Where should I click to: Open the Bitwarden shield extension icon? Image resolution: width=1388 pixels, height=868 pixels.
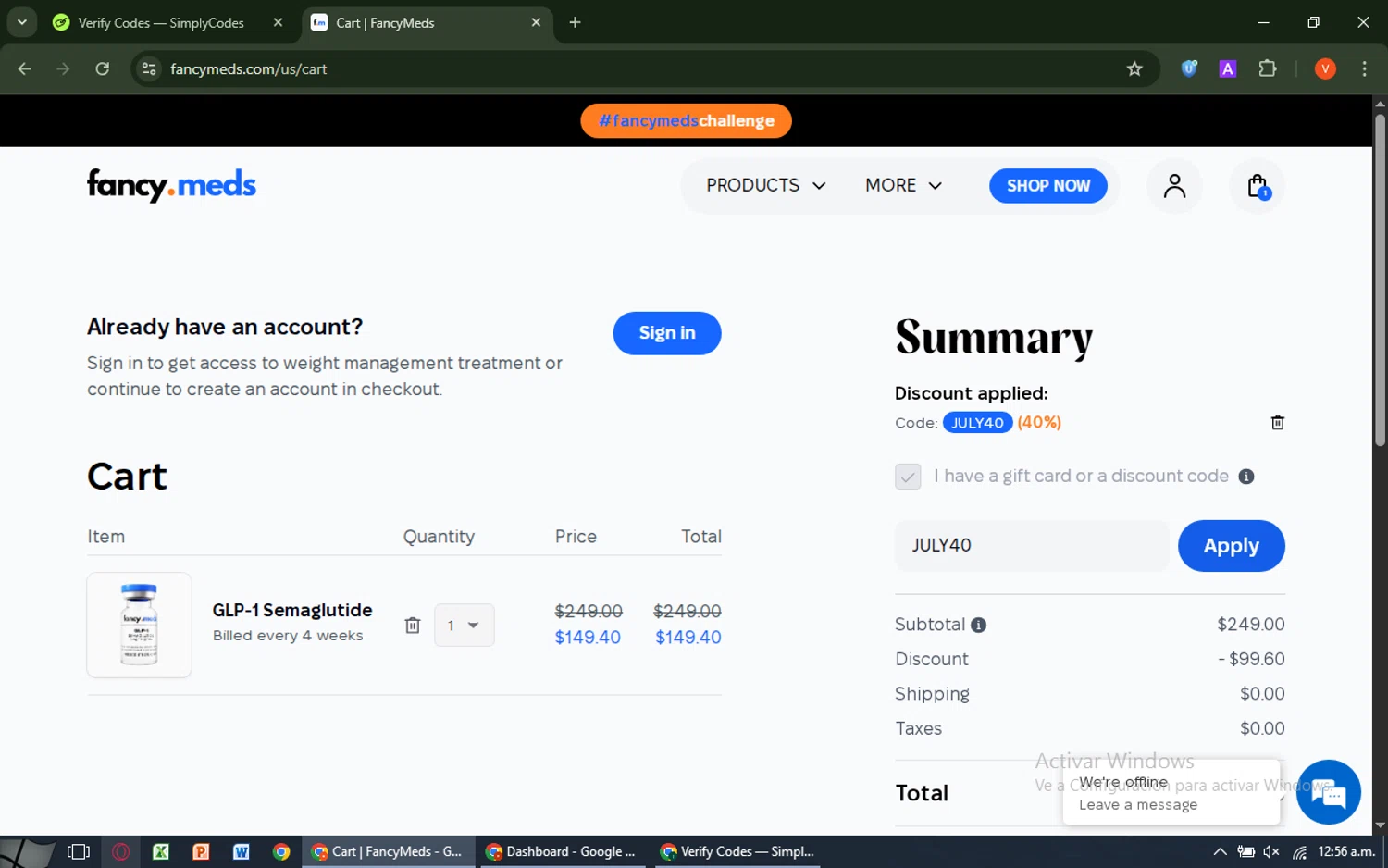tap(1189, 68)
